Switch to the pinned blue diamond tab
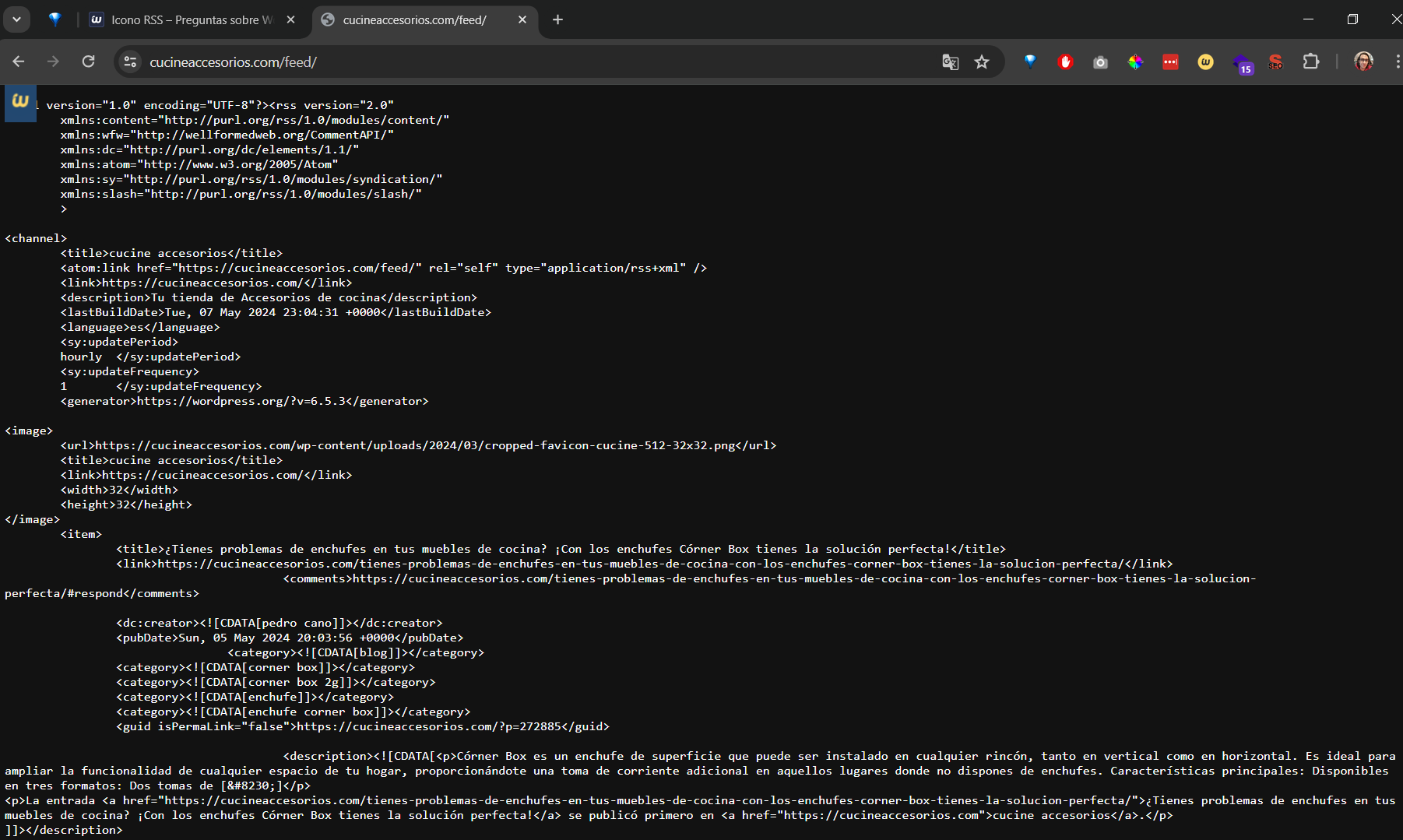Image resolution: width=1403 pixels, height=840 pixels. click(55, 19)
